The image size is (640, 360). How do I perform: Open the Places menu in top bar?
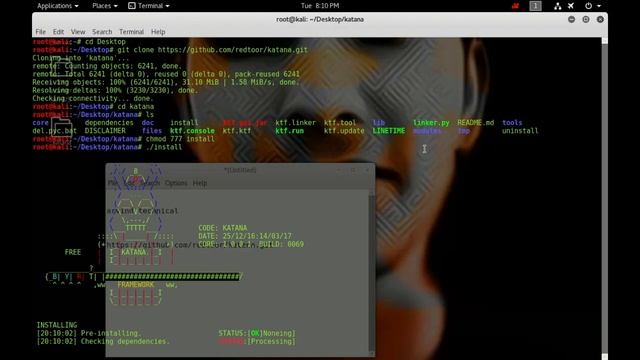point(104,6)
